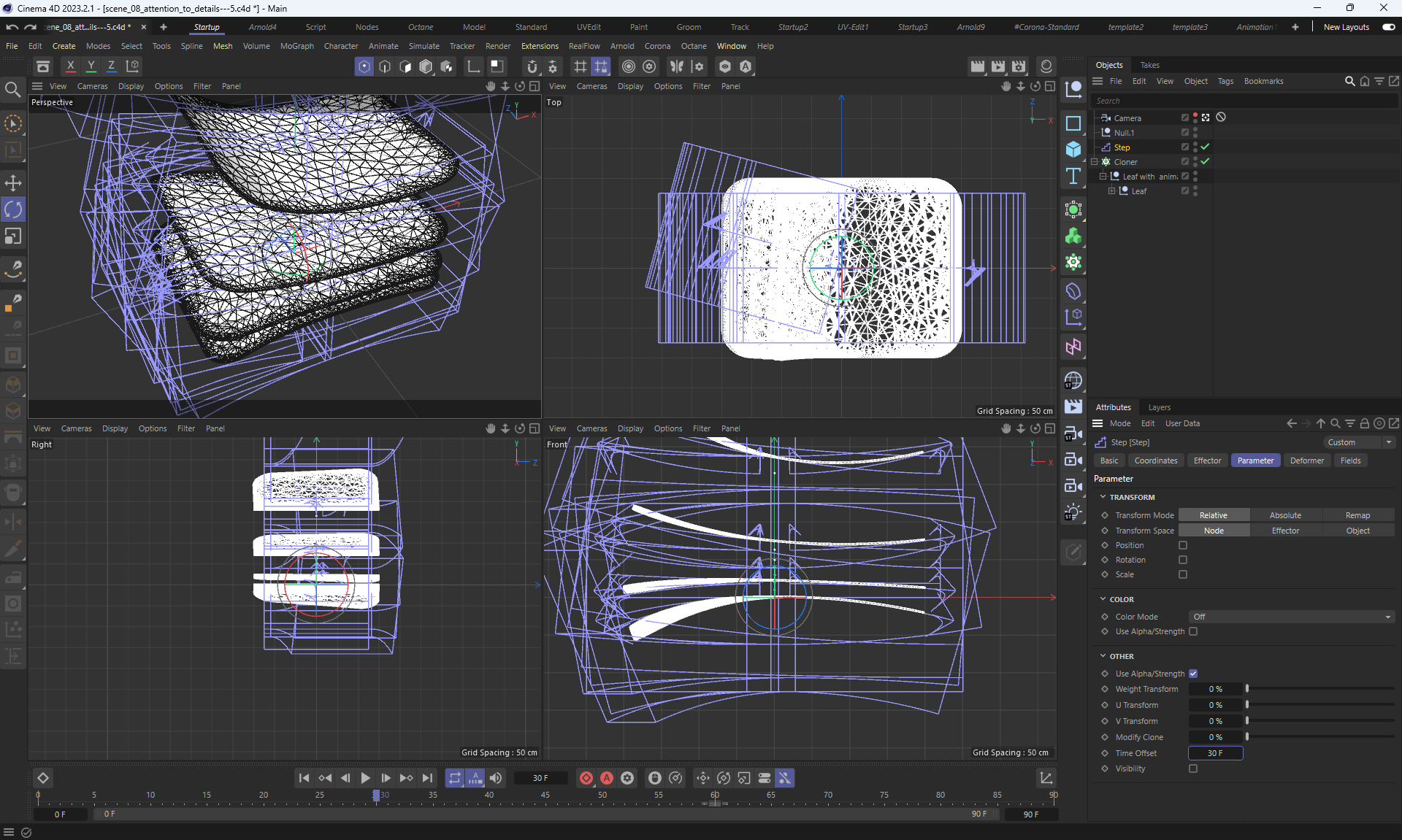1402x840 pixels.
Task: Select the Move tool in left toolbar
Action: click(x=13, y=183)
